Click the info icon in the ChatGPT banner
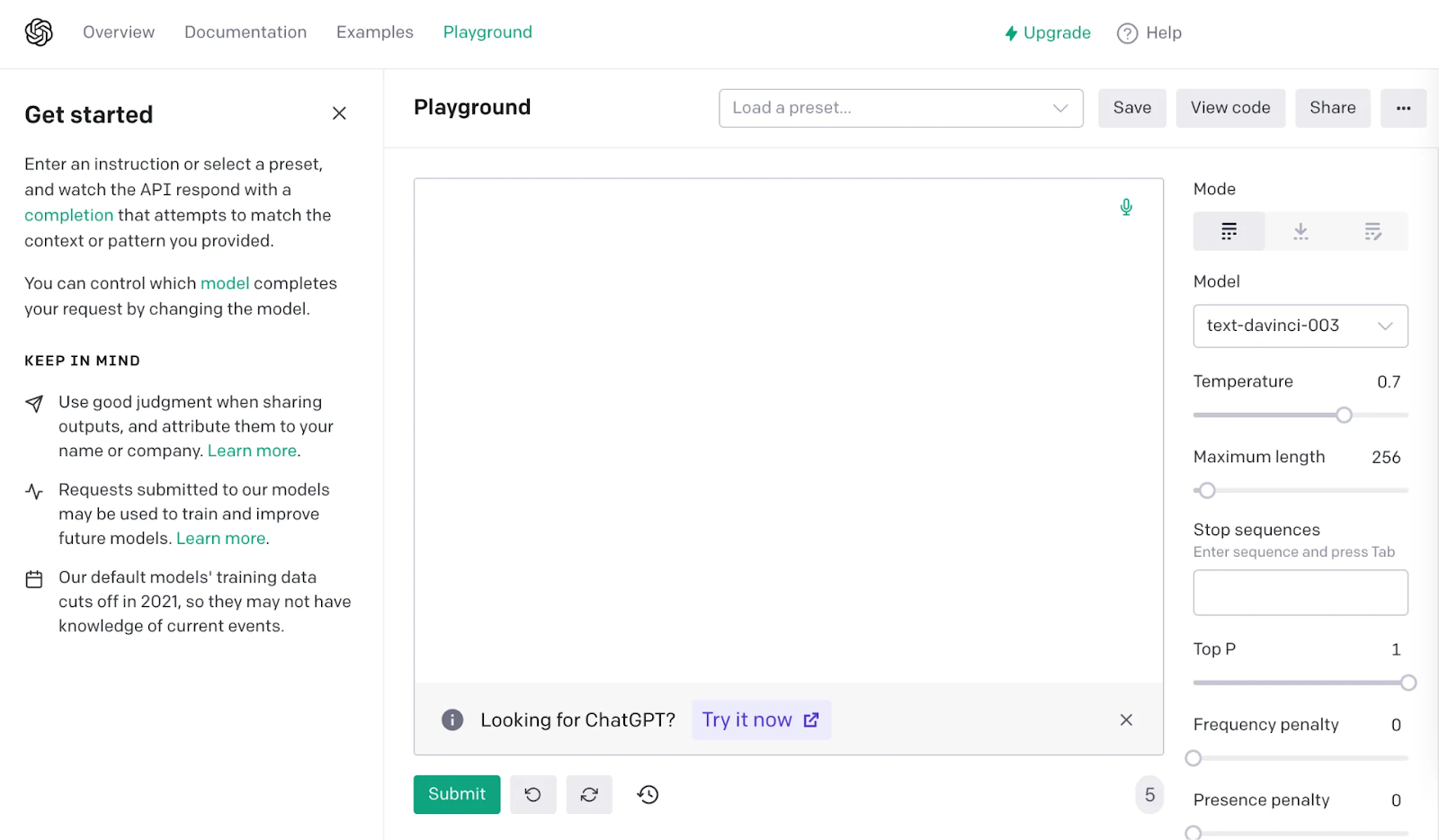 (452, 719)
